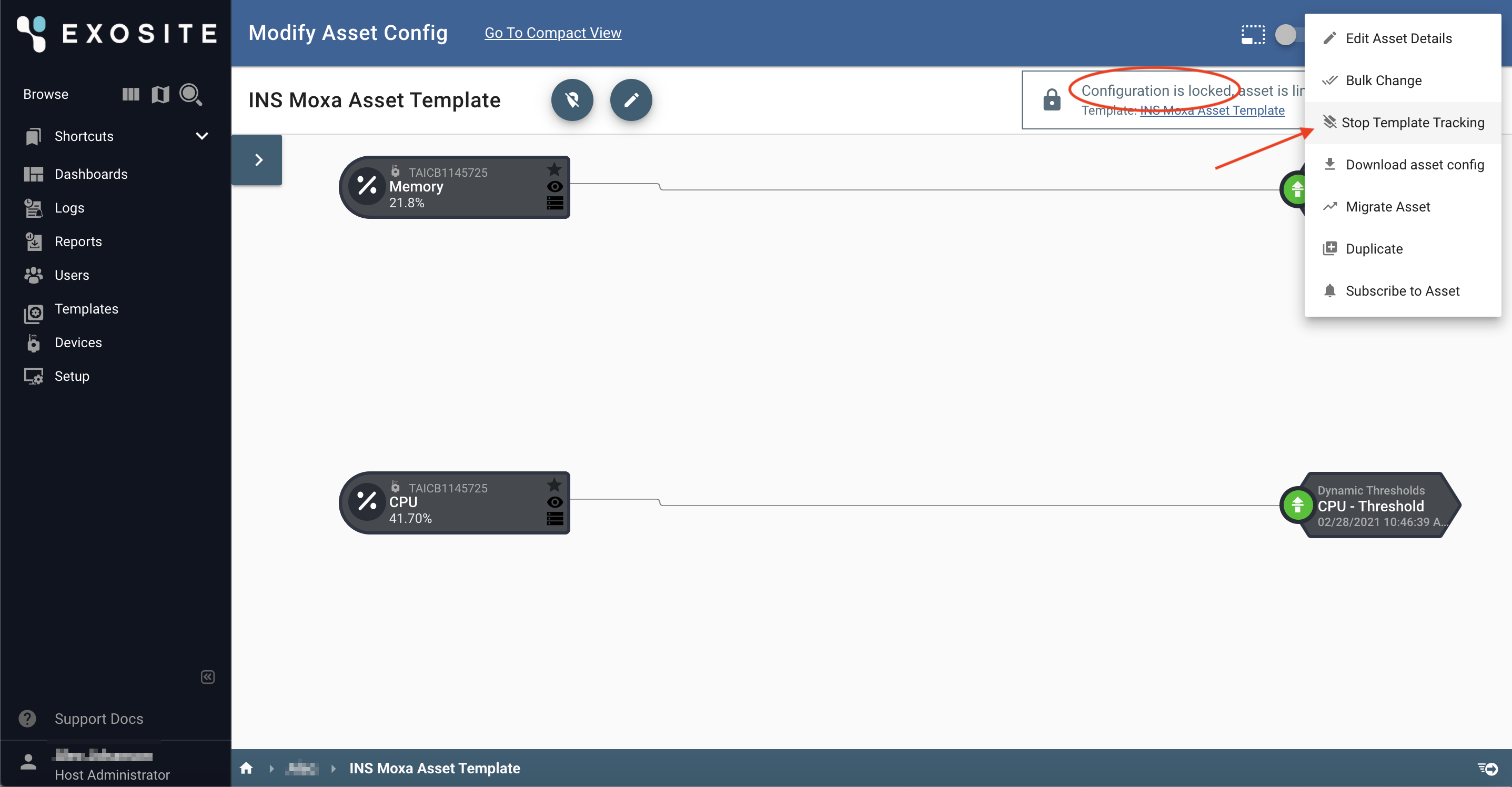
Task: Select Bulk Change menu entry
Action: click(1402, 80)
